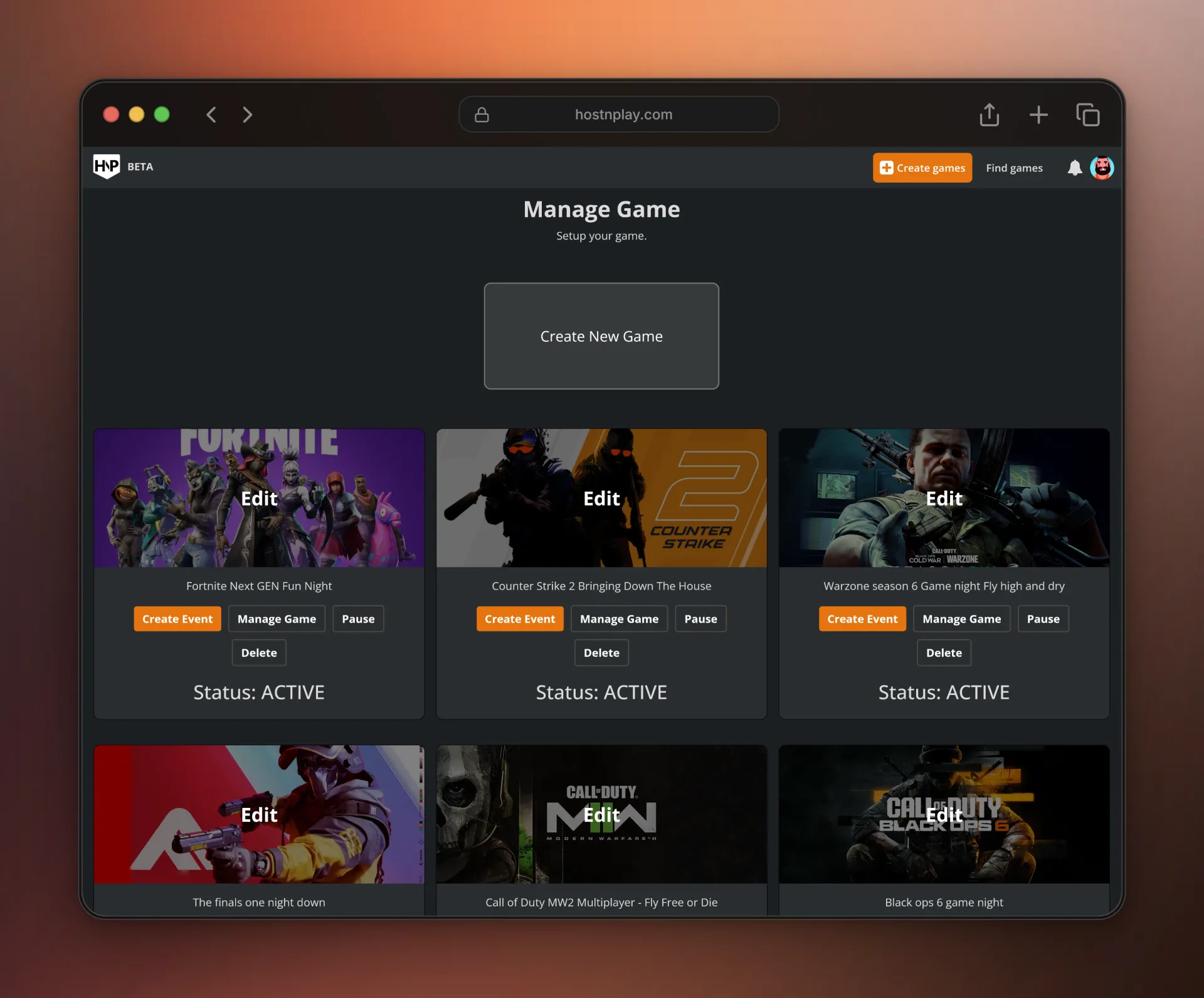Click the Setup your game subtitle
This screenshot has height=998, width=1204.
tap(601, 236)
